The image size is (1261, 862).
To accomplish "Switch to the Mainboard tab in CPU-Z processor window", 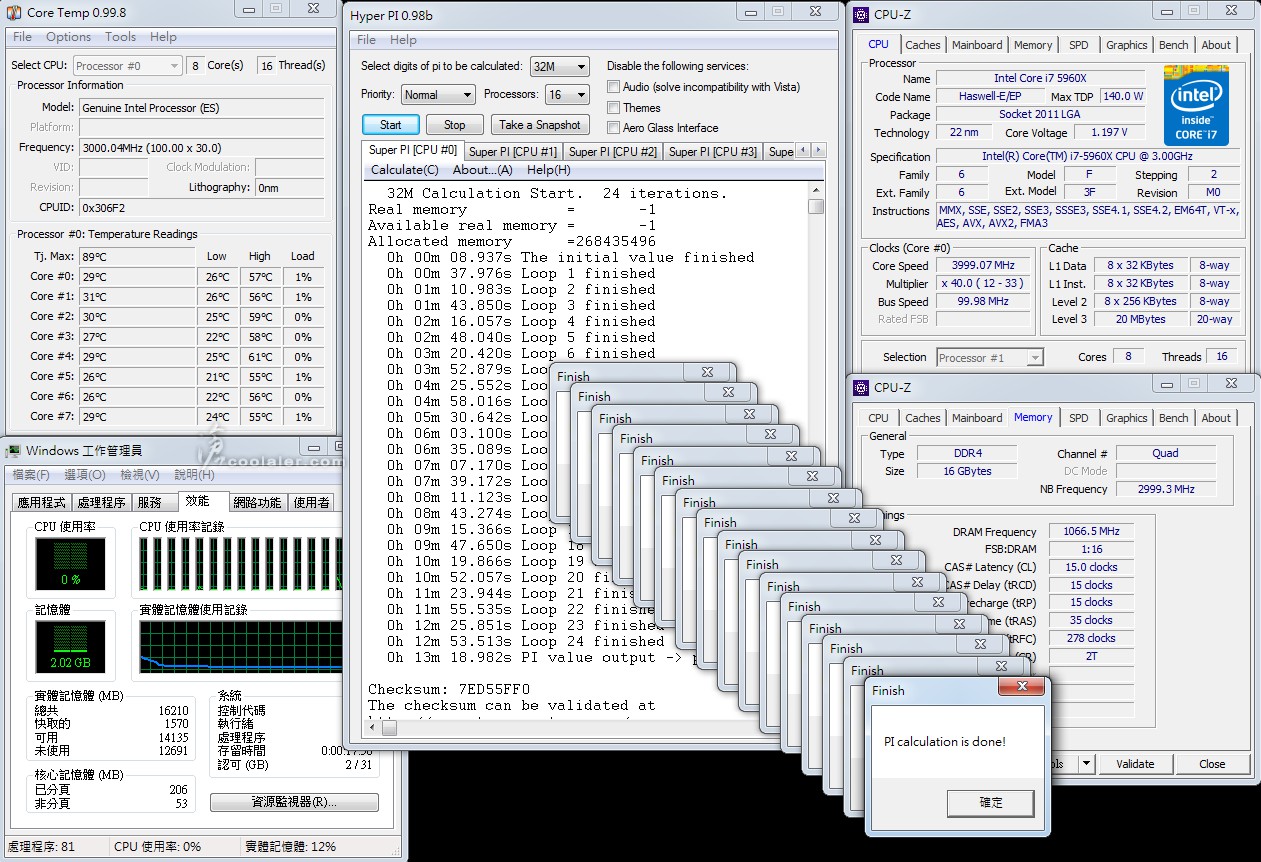I will pyautogui.click(x=977, y=45).
